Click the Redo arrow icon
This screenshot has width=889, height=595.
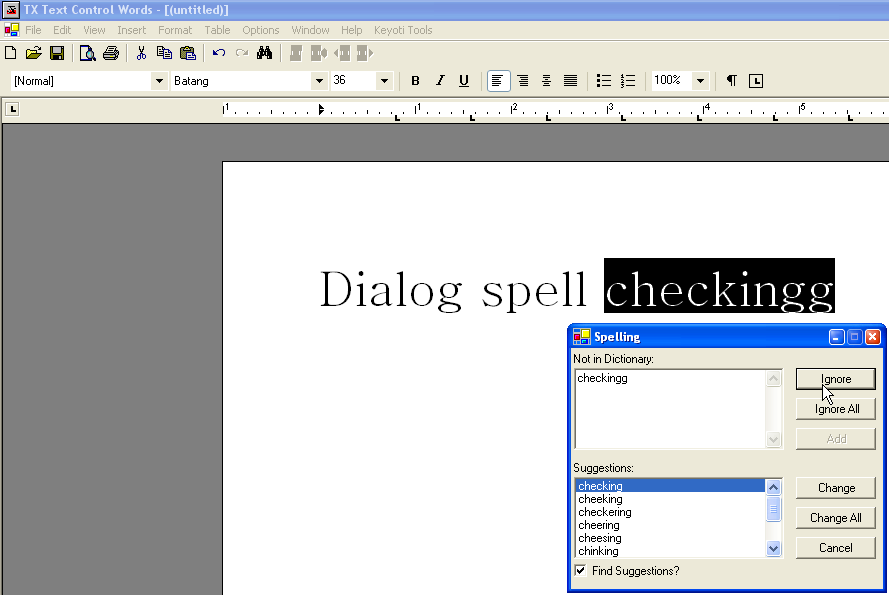click(242, 53)
